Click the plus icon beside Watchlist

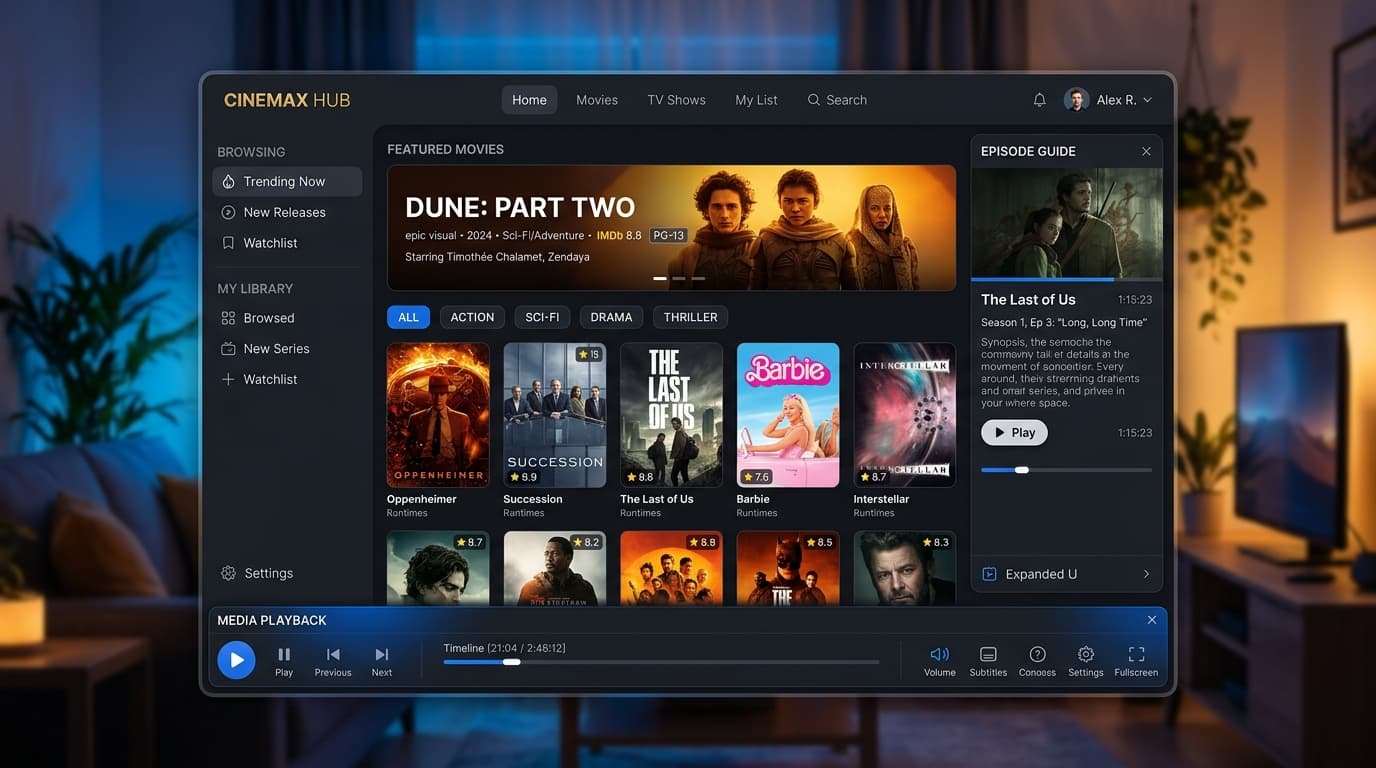tap(228, 379)
